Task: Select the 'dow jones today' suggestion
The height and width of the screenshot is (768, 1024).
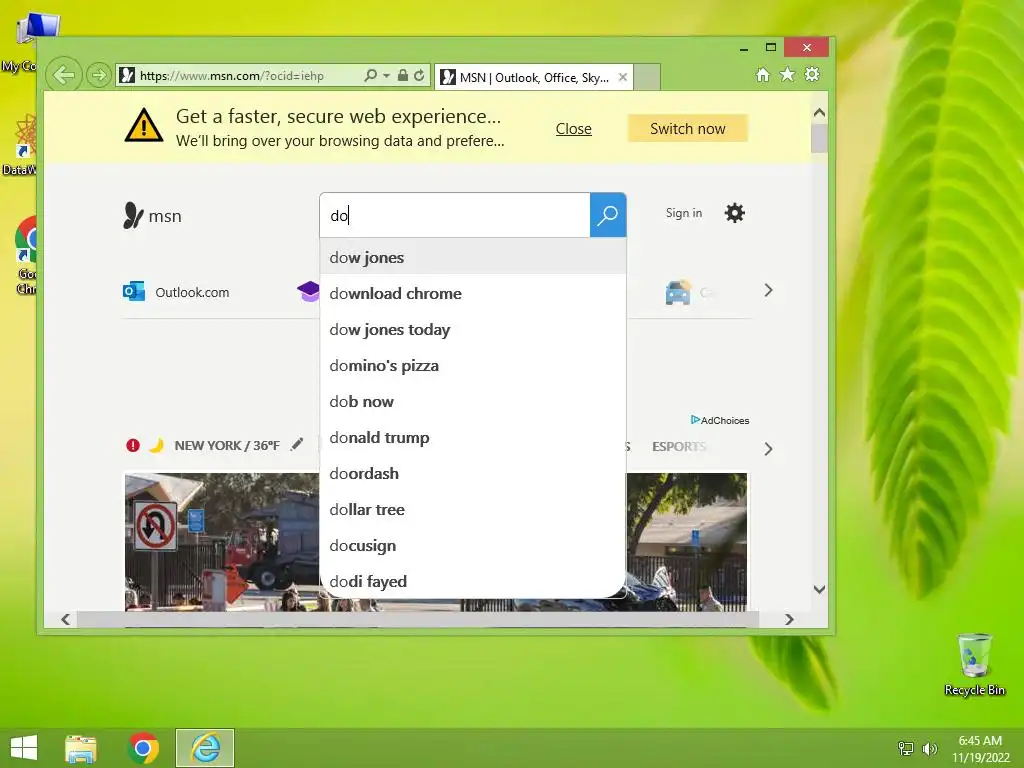Action: (473, 329)
